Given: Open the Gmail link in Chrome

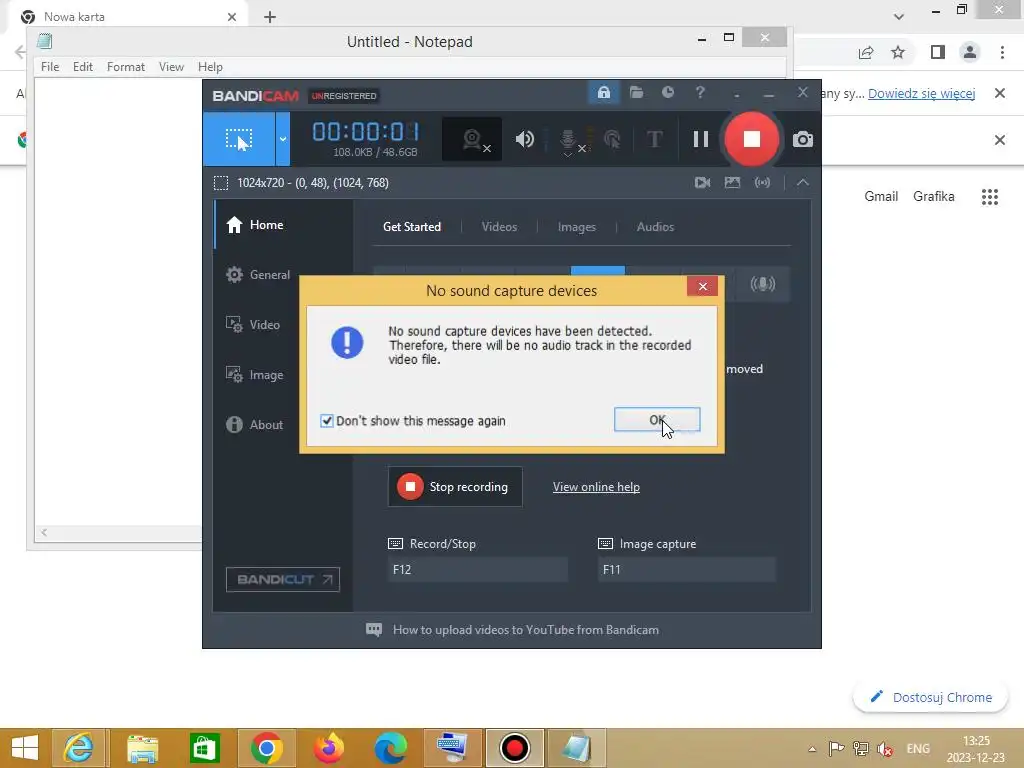Looking at the screenshot, I should point(881,197).
